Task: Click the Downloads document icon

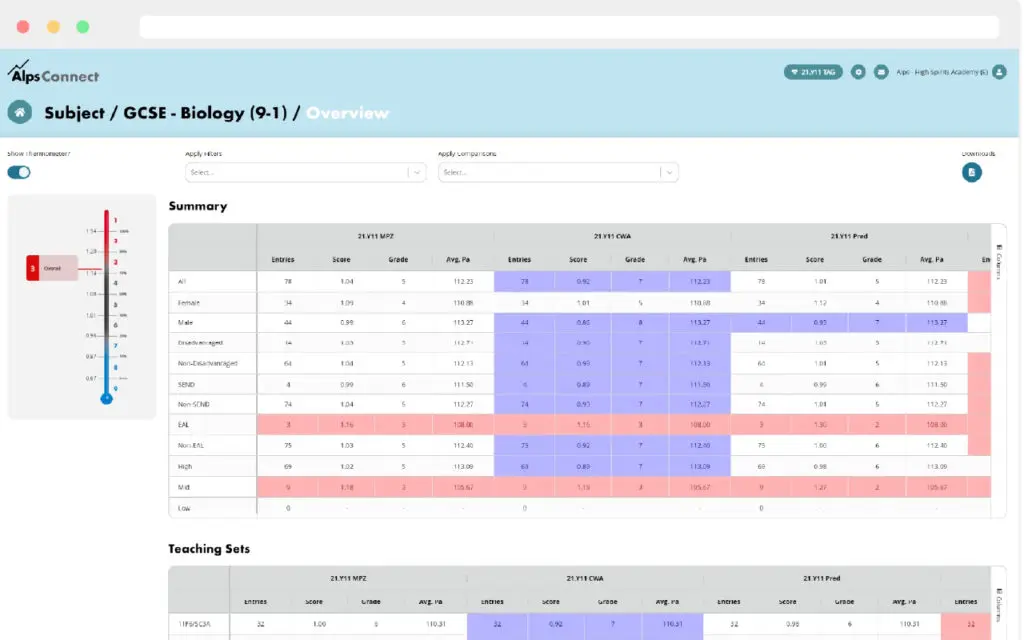Action: pos(972,172)
